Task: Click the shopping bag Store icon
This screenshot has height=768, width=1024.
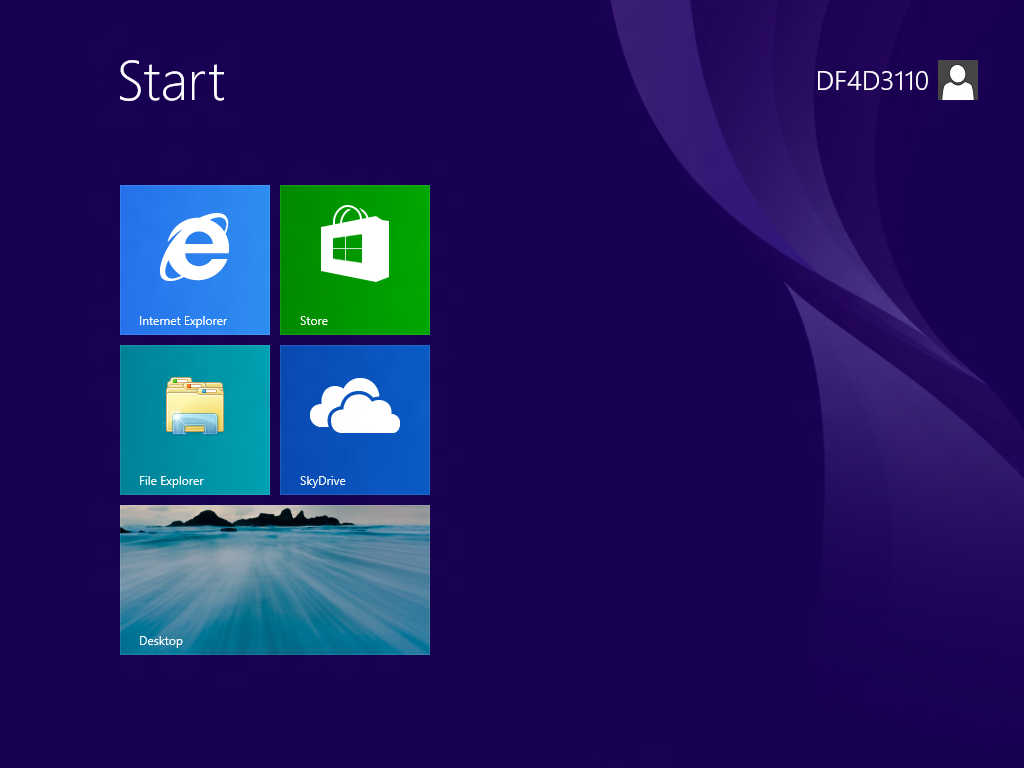Action: pos(355,244)
